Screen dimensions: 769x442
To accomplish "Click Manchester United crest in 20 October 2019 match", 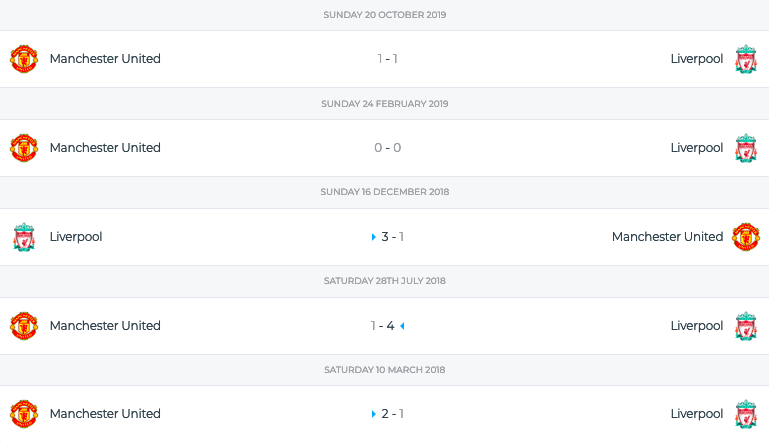I will click(24, 59).
